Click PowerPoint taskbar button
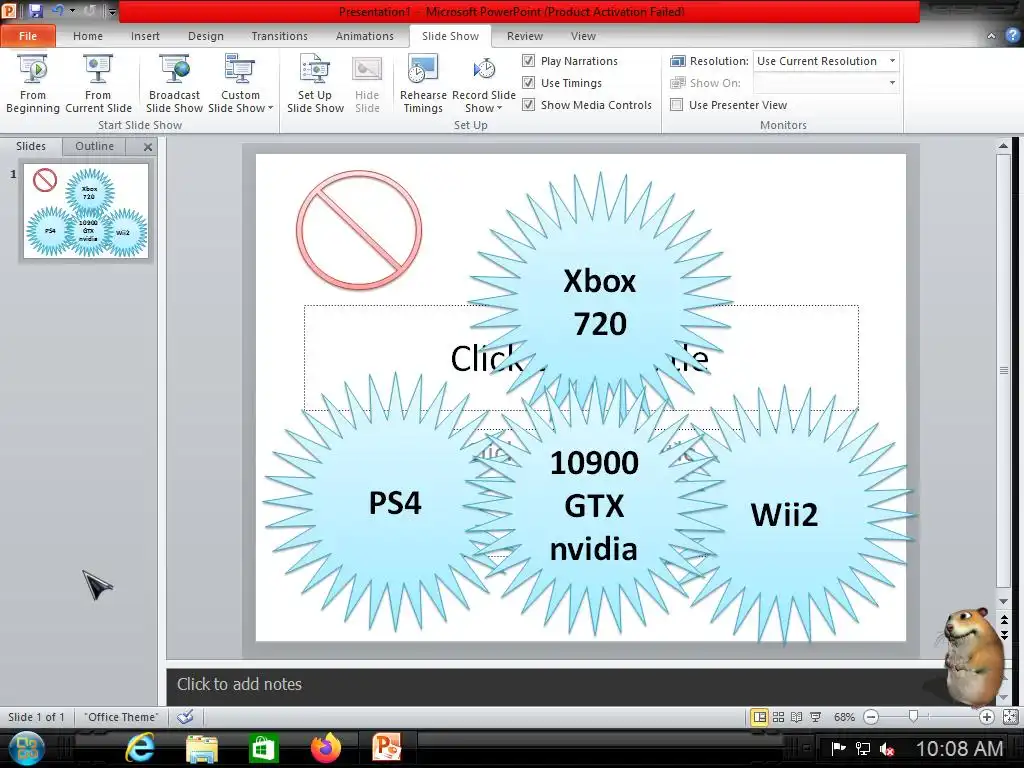 click(x=387, y=748)
